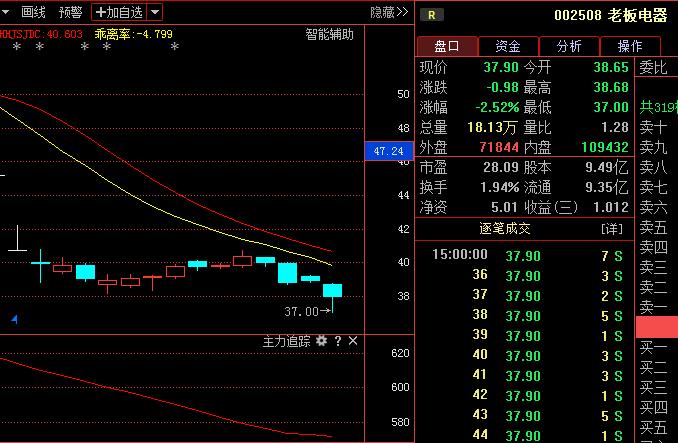Click the 现价 37.90 value
678x443 pixels.
[501, 67]
